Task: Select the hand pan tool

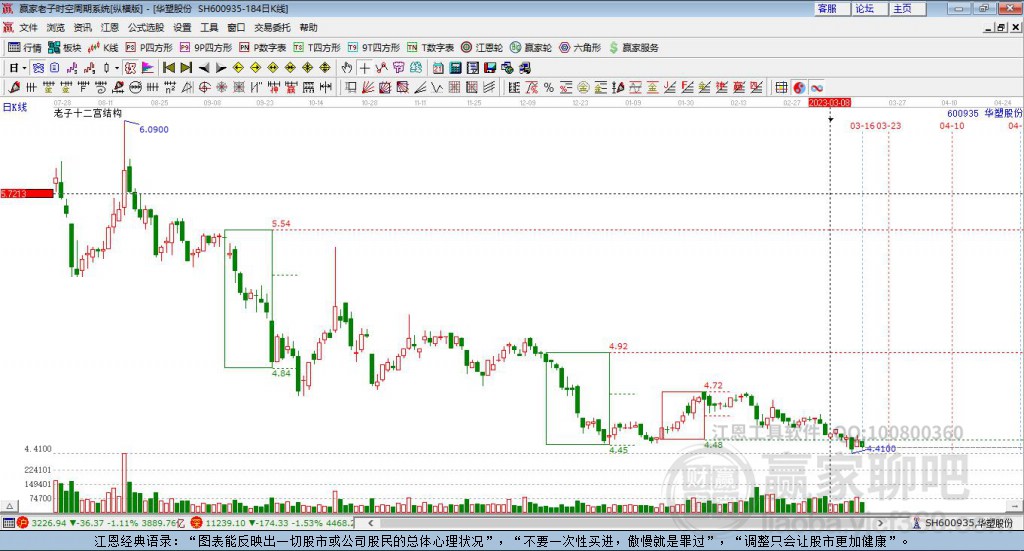Action: (346, 68)
